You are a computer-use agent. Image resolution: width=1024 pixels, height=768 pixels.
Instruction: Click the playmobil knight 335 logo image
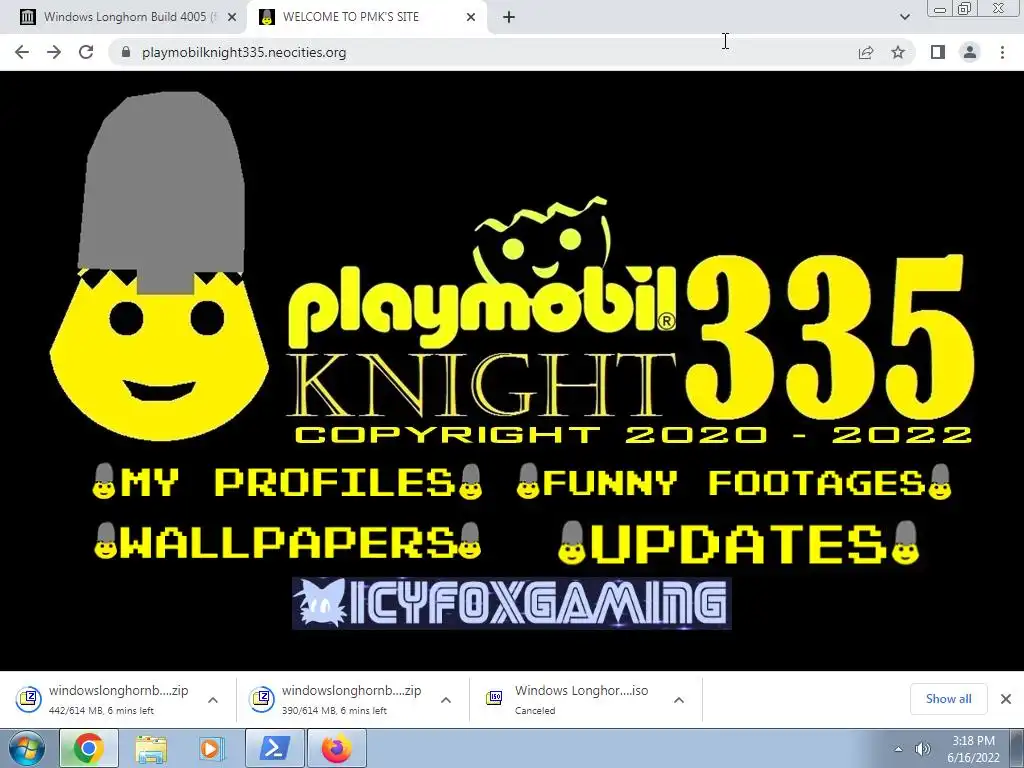click(631, 320)
